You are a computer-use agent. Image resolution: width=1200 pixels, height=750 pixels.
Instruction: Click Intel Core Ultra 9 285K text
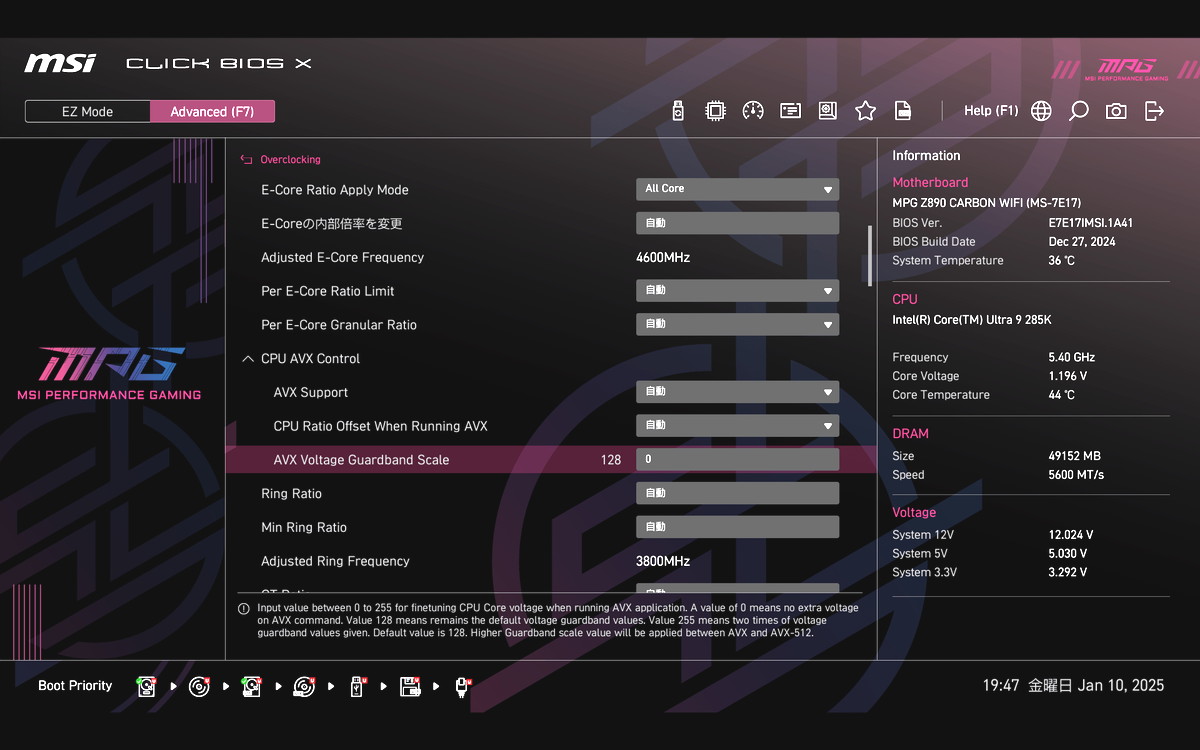[x=972, y=320]
